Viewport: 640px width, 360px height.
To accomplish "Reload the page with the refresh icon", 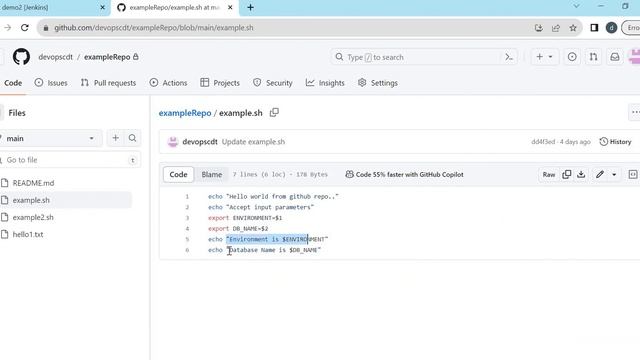I will 24,28.
